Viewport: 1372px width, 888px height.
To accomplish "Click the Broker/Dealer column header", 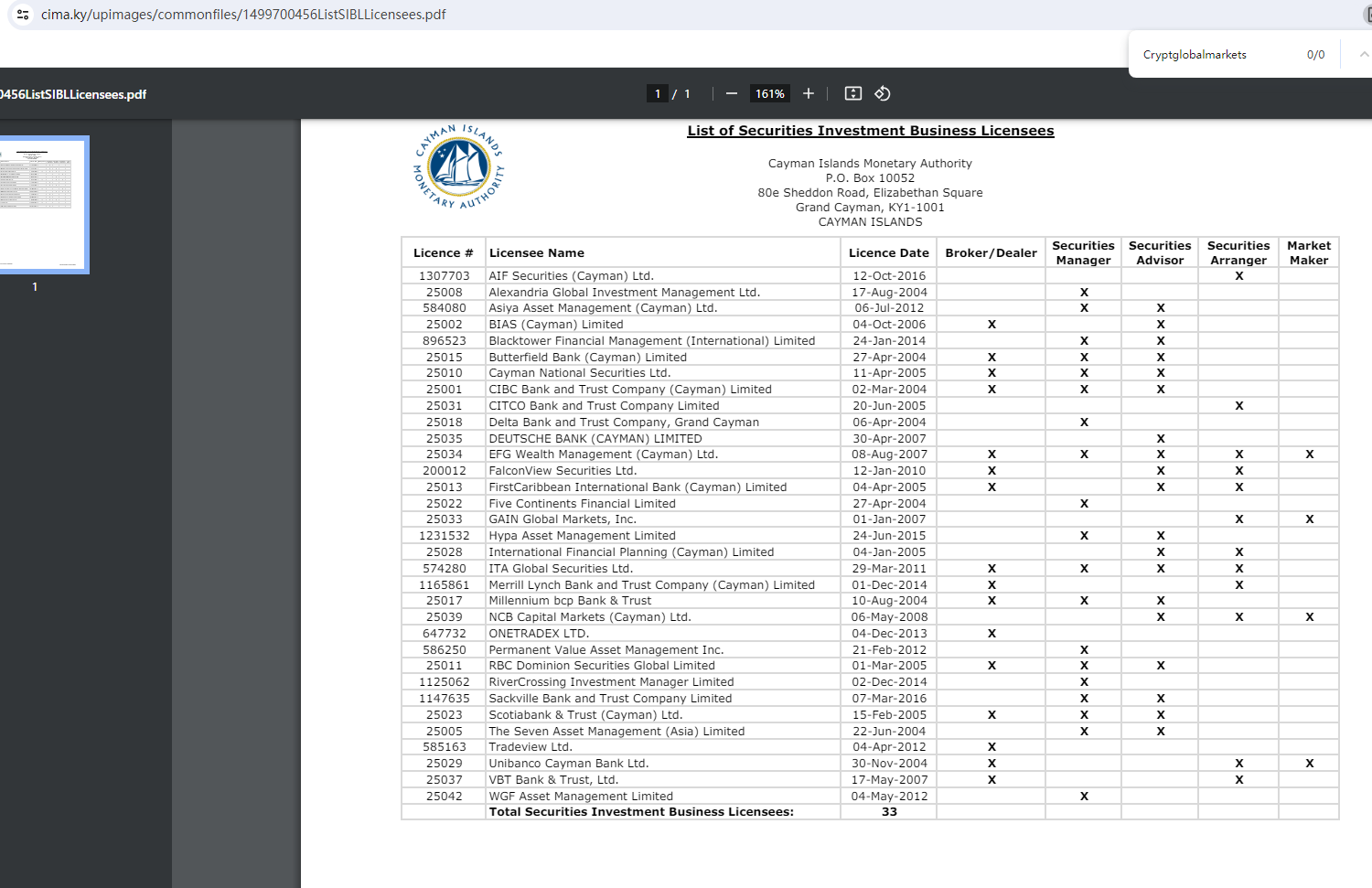I will click(991, 253).
